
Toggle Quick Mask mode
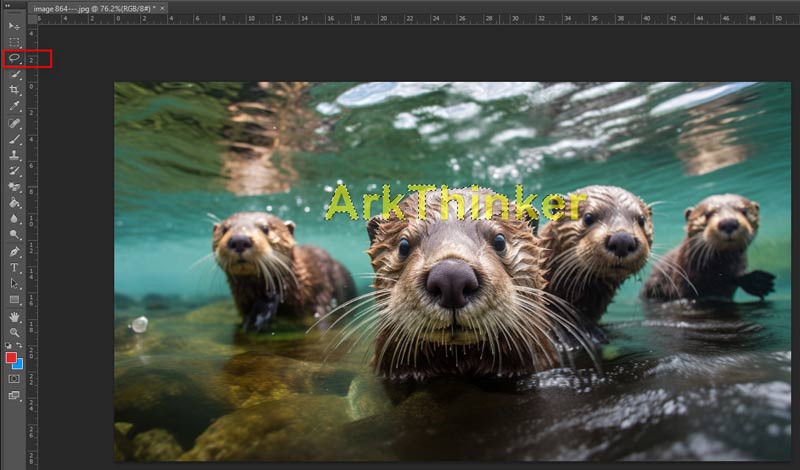coord(14,379)
